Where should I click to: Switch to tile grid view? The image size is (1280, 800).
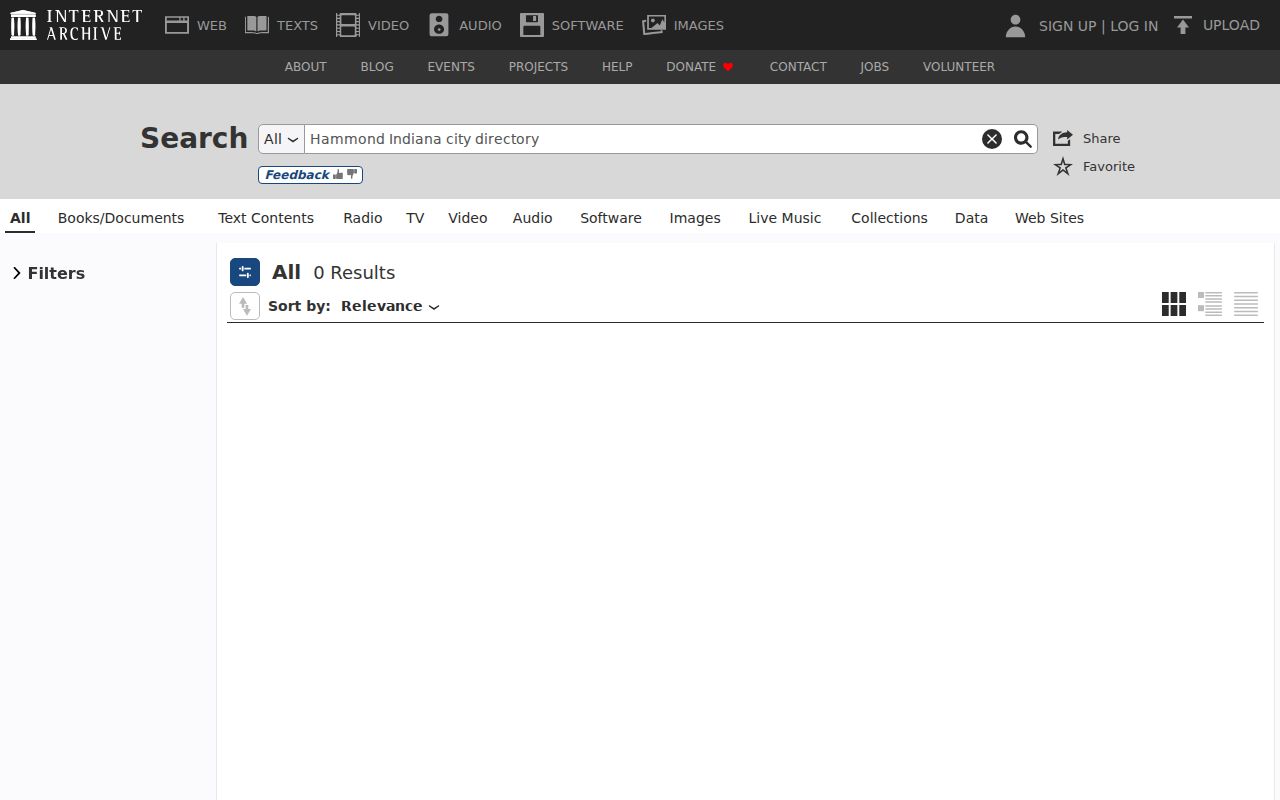point(1174,304)
